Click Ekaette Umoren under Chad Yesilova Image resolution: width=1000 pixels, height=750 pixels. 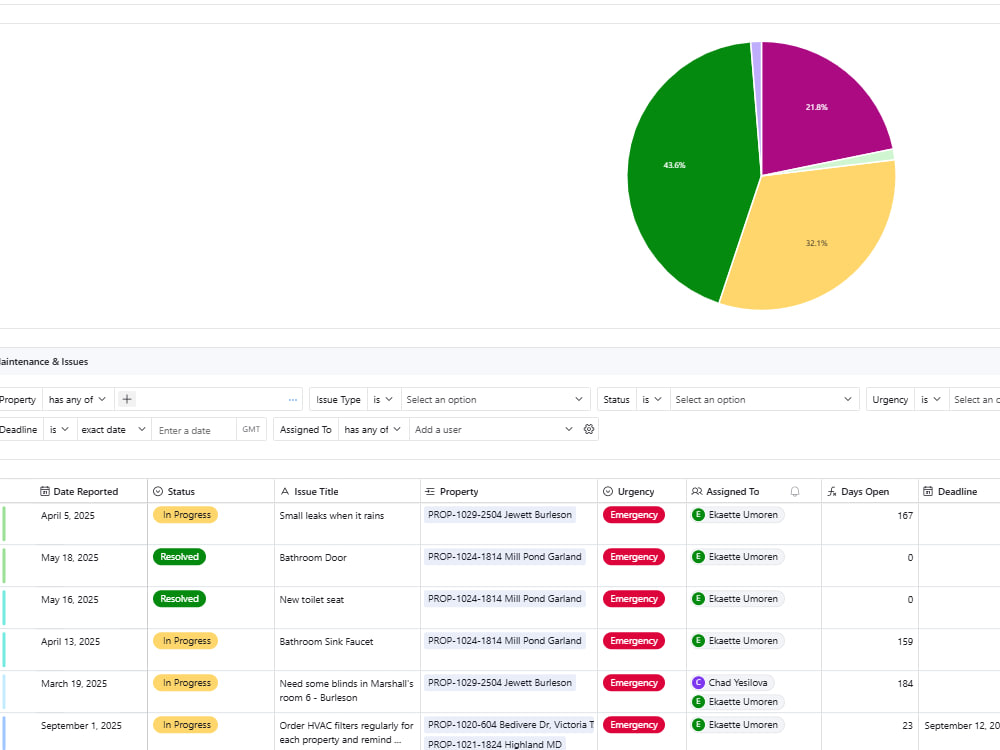[737, 702]
